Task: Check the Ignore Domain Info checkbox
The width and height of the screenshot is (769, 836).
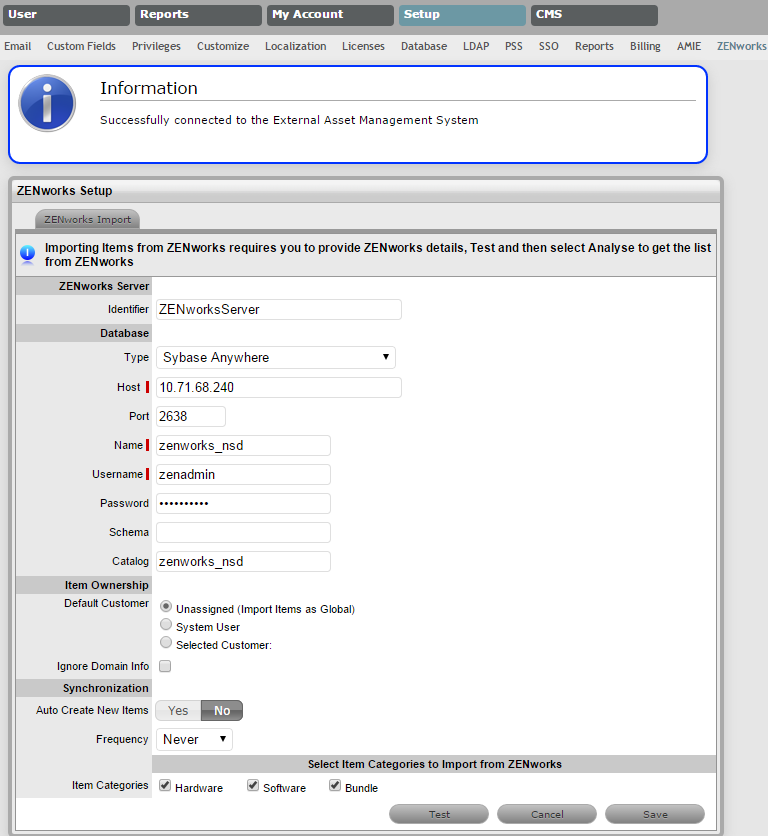Action: tap(165, 666)
